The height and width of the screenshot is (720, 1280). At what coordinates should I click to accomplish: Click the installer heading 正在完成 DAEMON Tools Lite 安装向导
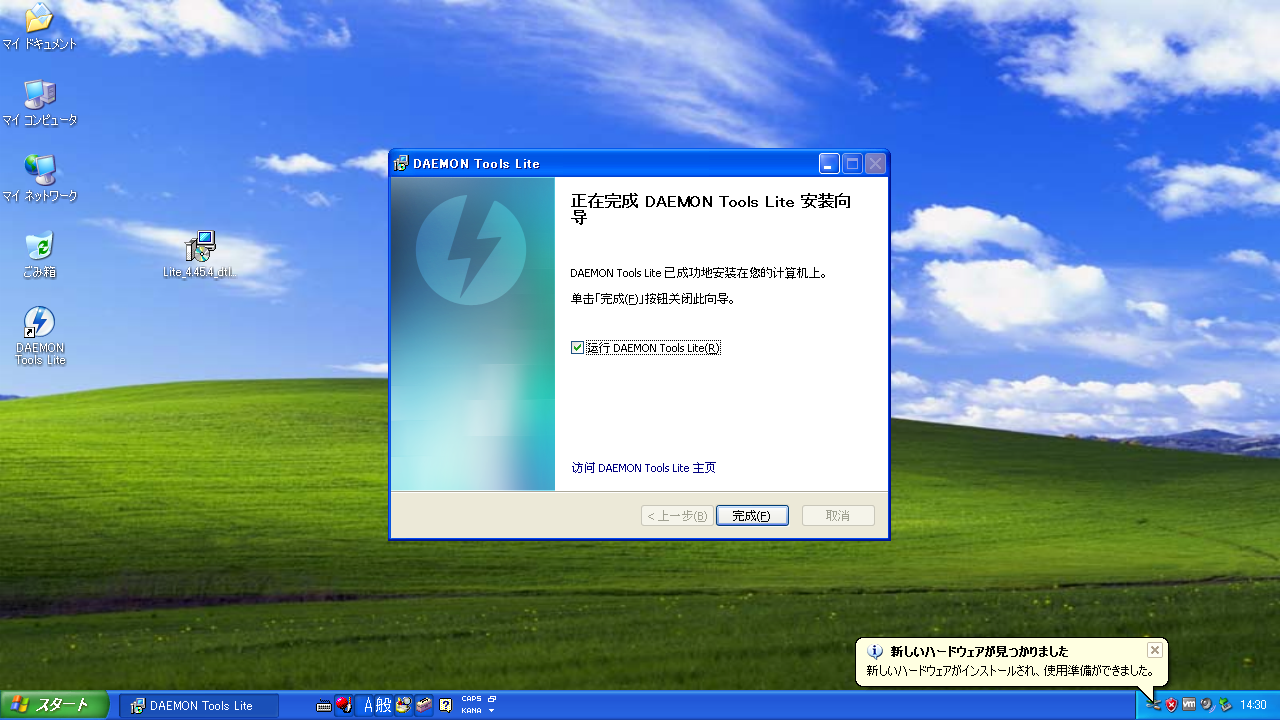(711, 209)
